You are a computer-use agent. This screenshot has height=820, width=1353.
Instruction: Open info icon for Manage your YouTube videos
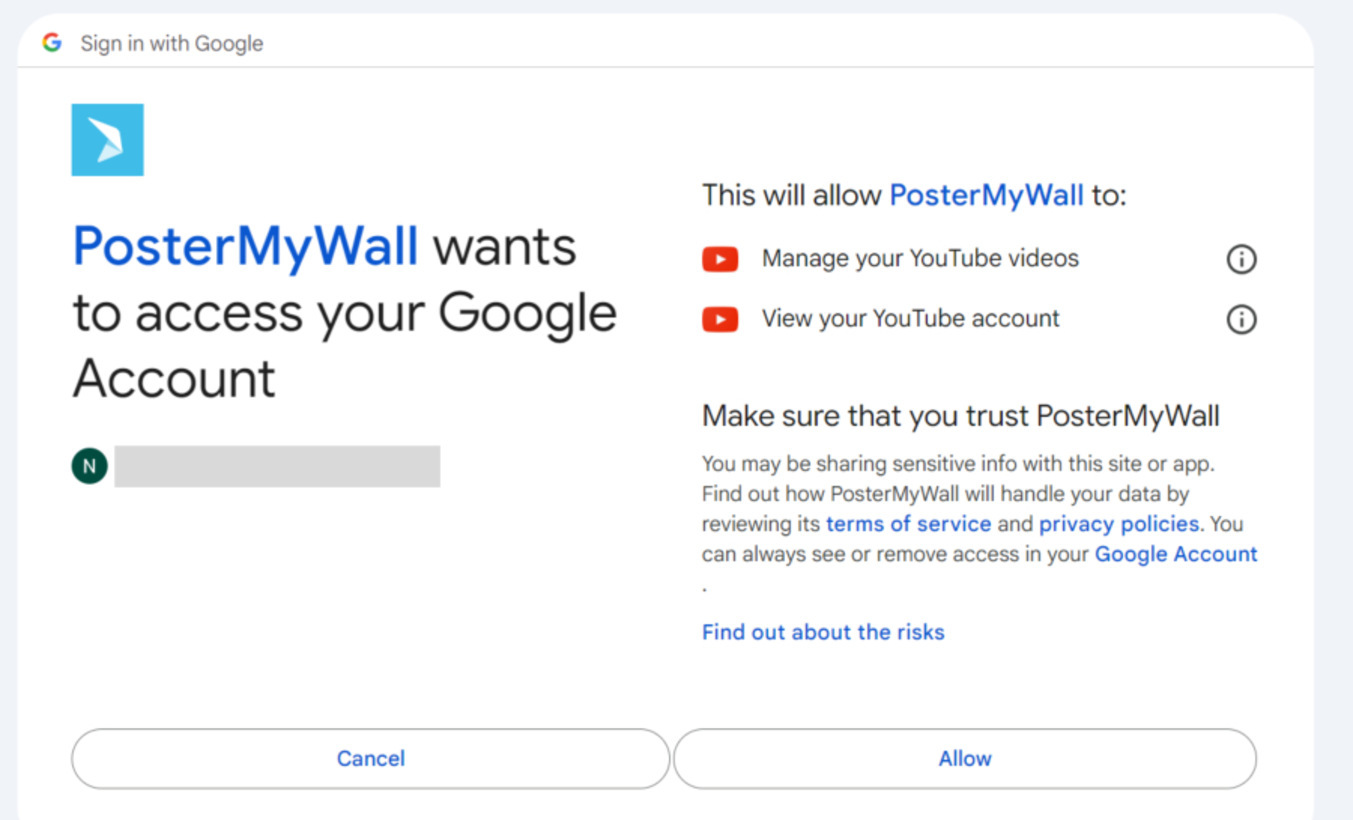(x=1241, y=260)
